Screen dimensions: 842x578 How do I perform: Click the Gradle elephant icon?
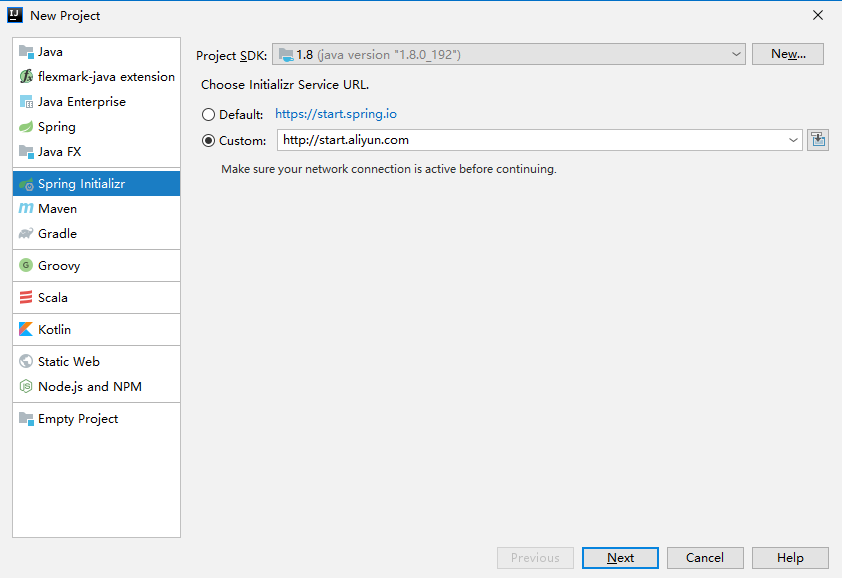point(26,234)
